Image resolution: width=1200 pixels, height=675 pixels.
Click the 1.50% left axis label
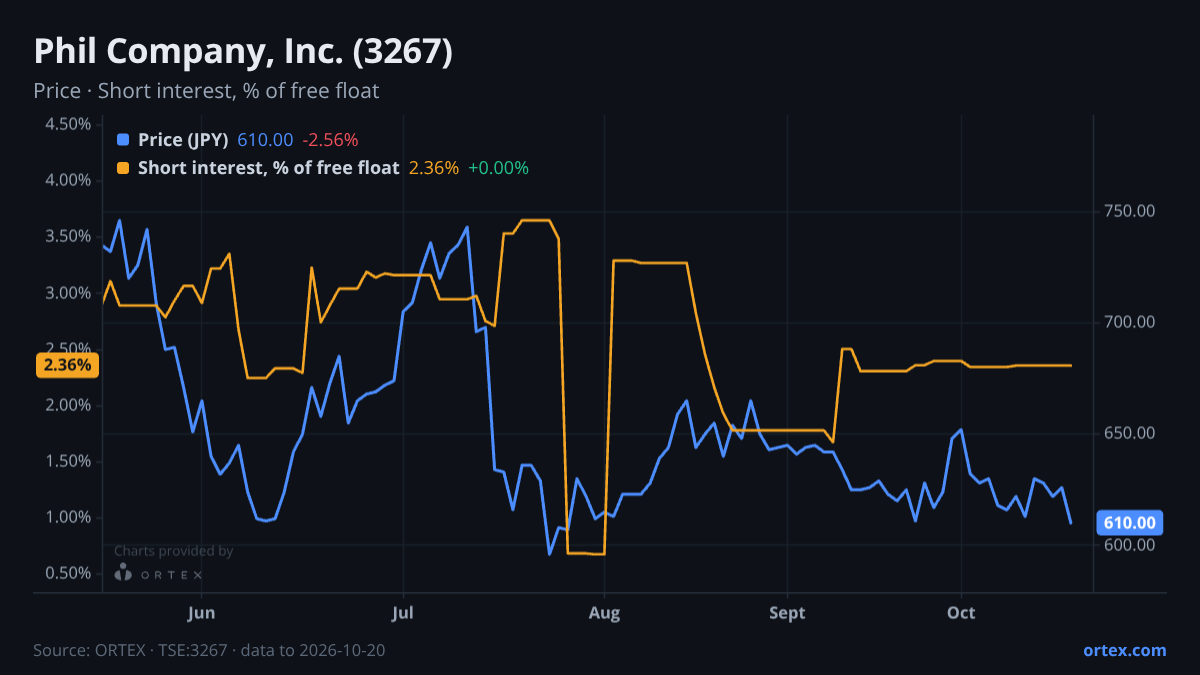pos(69,461)
